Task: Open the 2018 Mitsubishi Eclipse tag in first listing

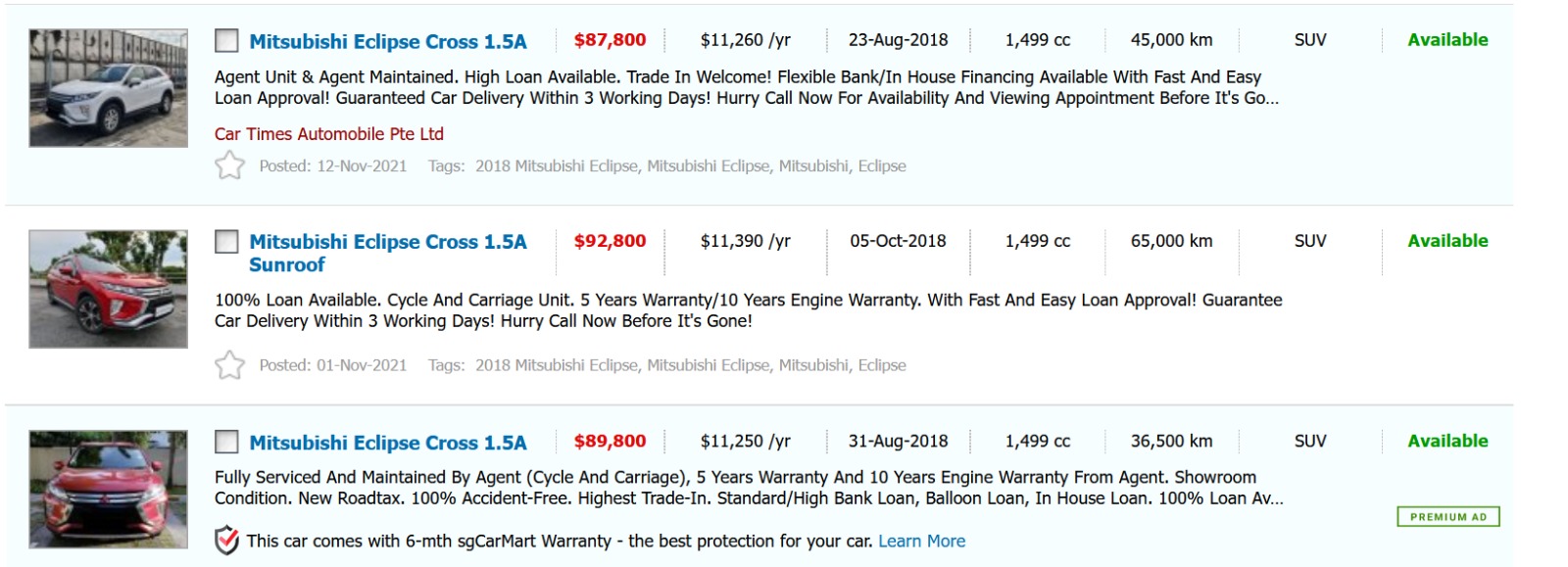Action: 556,166
